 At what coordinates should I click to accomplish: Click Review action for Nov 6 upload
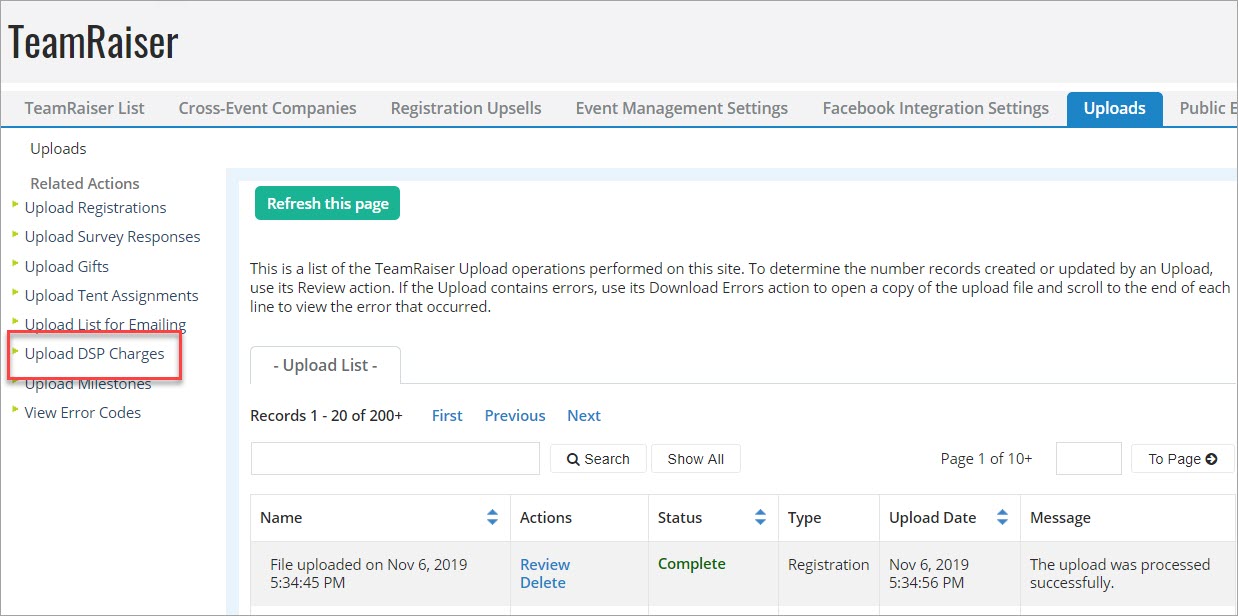[544, 564]
